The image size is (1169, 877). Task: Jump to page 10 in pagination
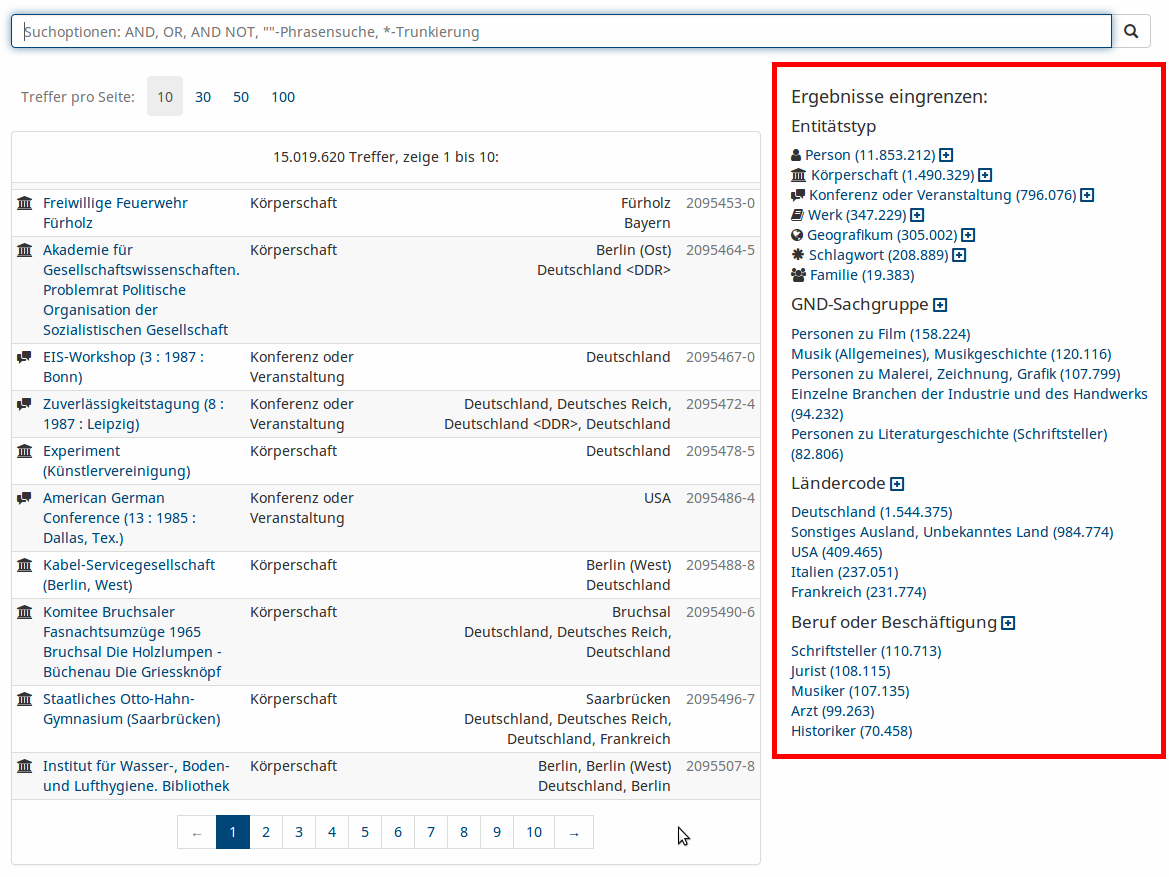click(534, 832)
